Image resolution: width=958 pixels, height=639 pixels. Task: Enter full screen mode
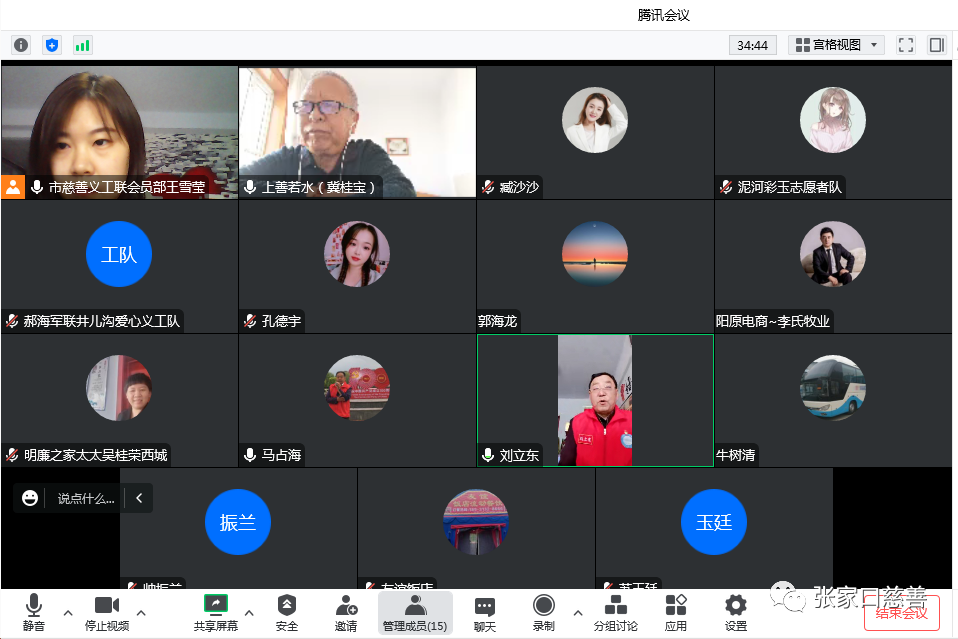[906, 45]
